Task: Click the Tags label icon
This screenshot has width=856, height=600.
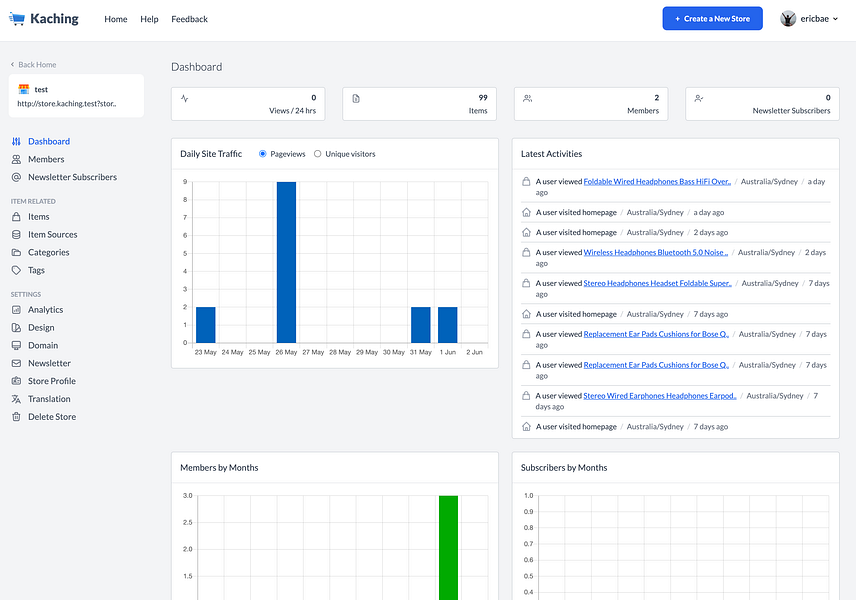Action: 16,270
